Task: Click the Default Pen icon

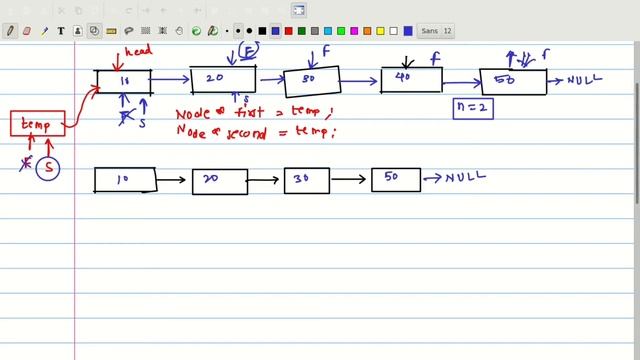Action: (x=213, y=31)
